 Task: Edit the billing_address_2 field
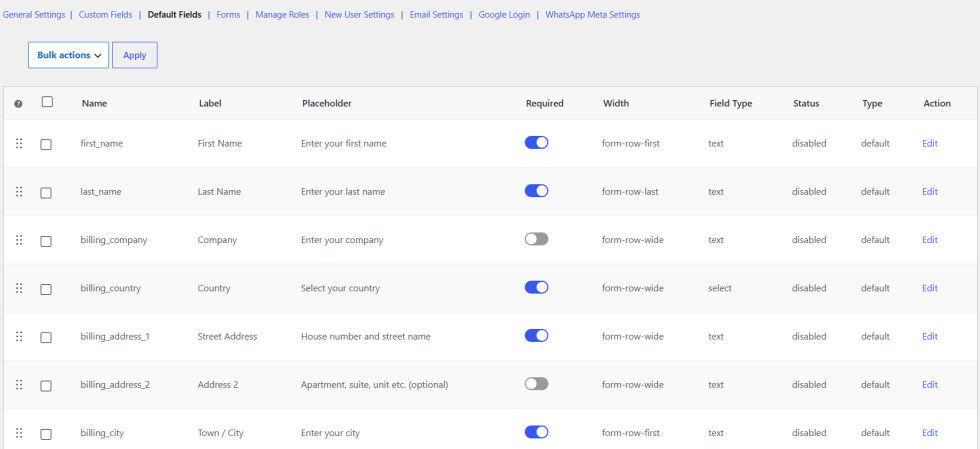pyautogui.click(x=930, y=385)
